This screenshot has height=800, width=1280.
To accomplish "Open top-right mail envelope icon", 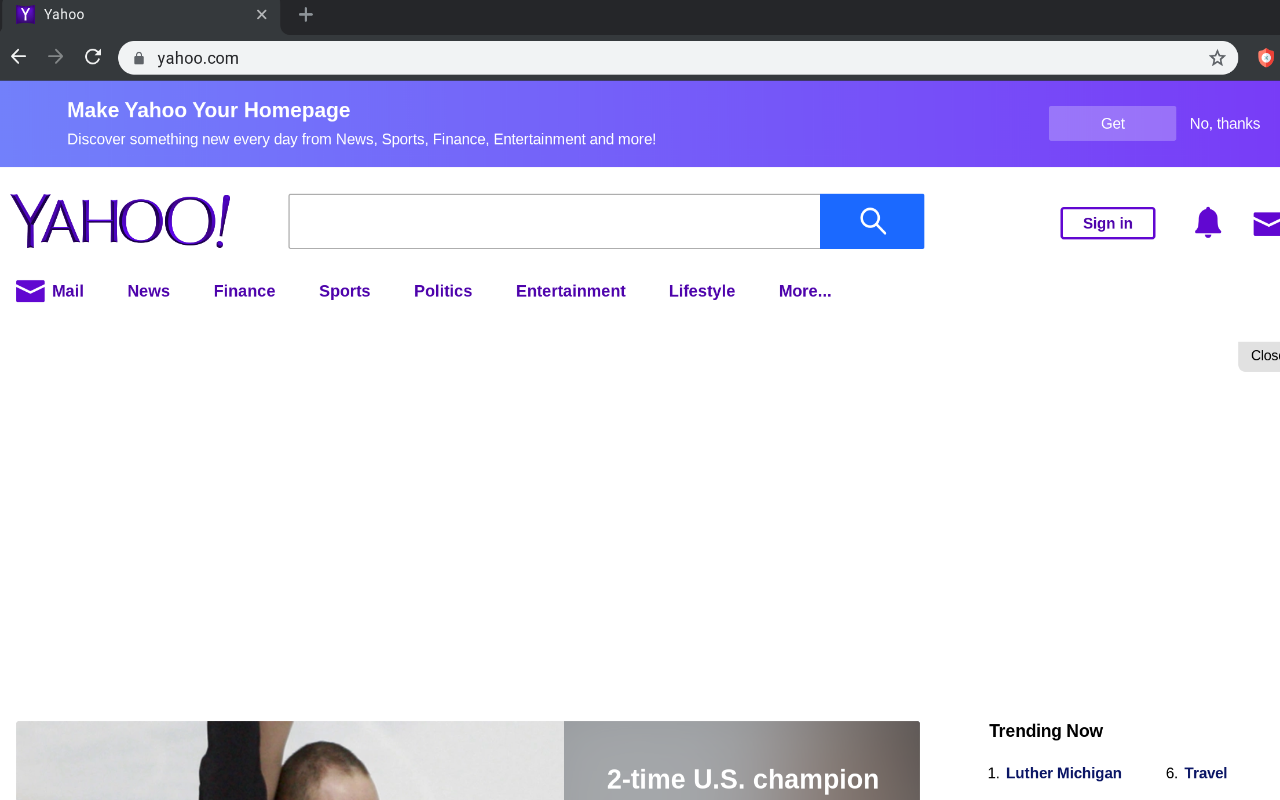I will click(1266, 224).
